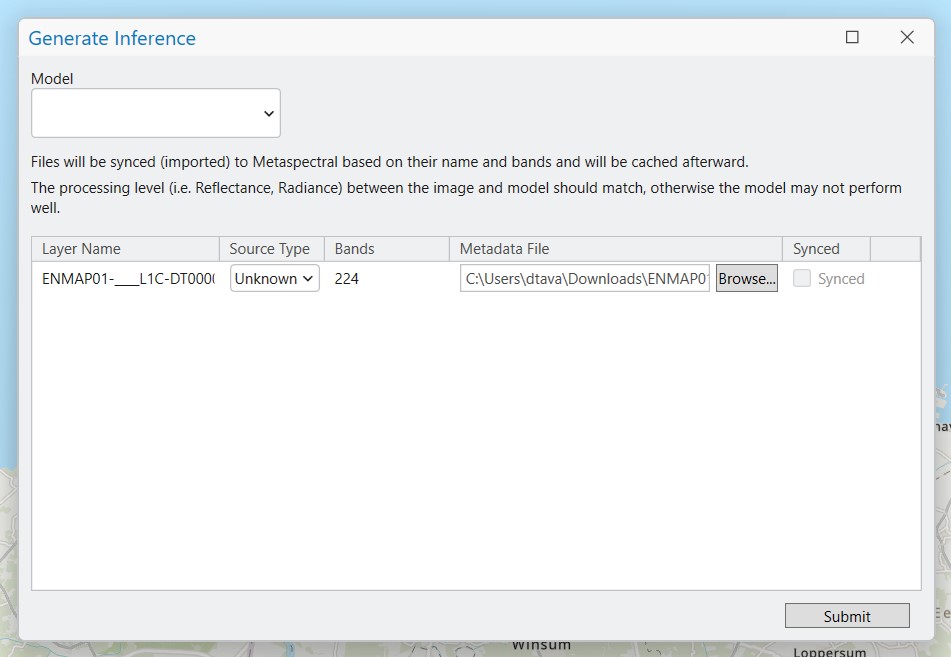Click the Source Type column header
This screenshot has height=657, width=951.
click(x=270, y=249)
